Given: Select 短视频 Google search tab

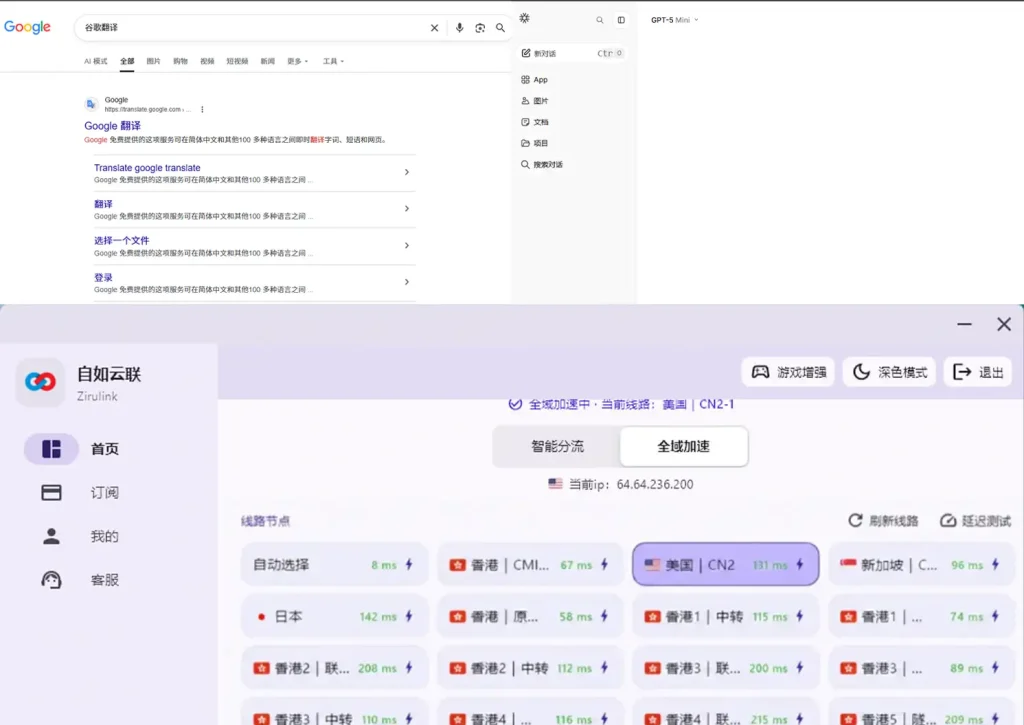Looking at the screenshot, I should coord(237,61).
